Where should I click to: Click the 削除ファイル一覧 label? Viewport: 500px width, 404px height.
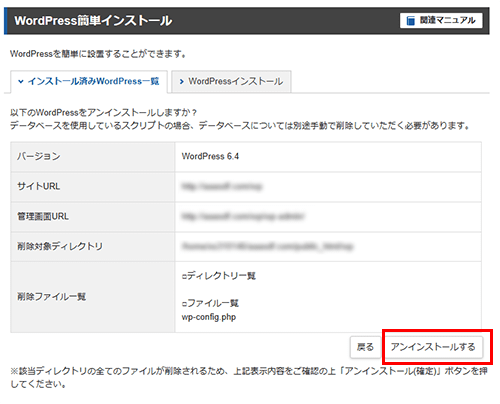click(x=52, y=297)
